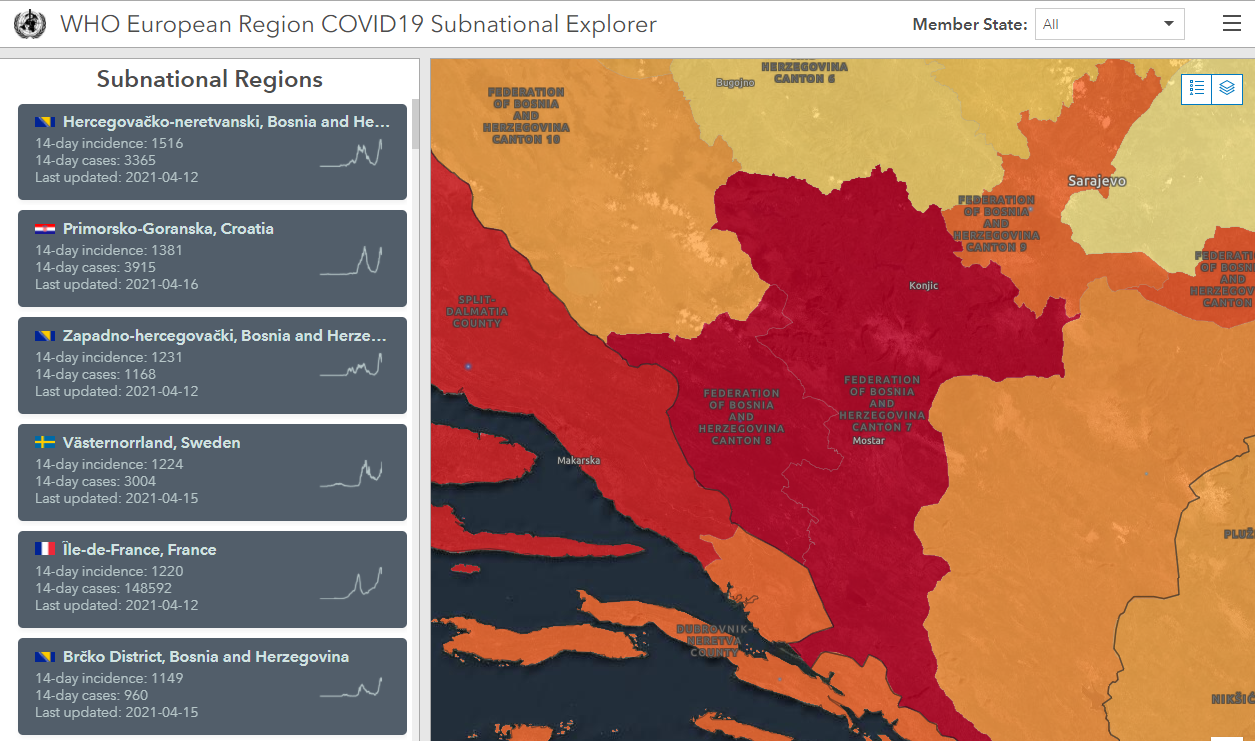Click Sarajevo label on the map
1255x741 pixels.
pos(1097,181)
